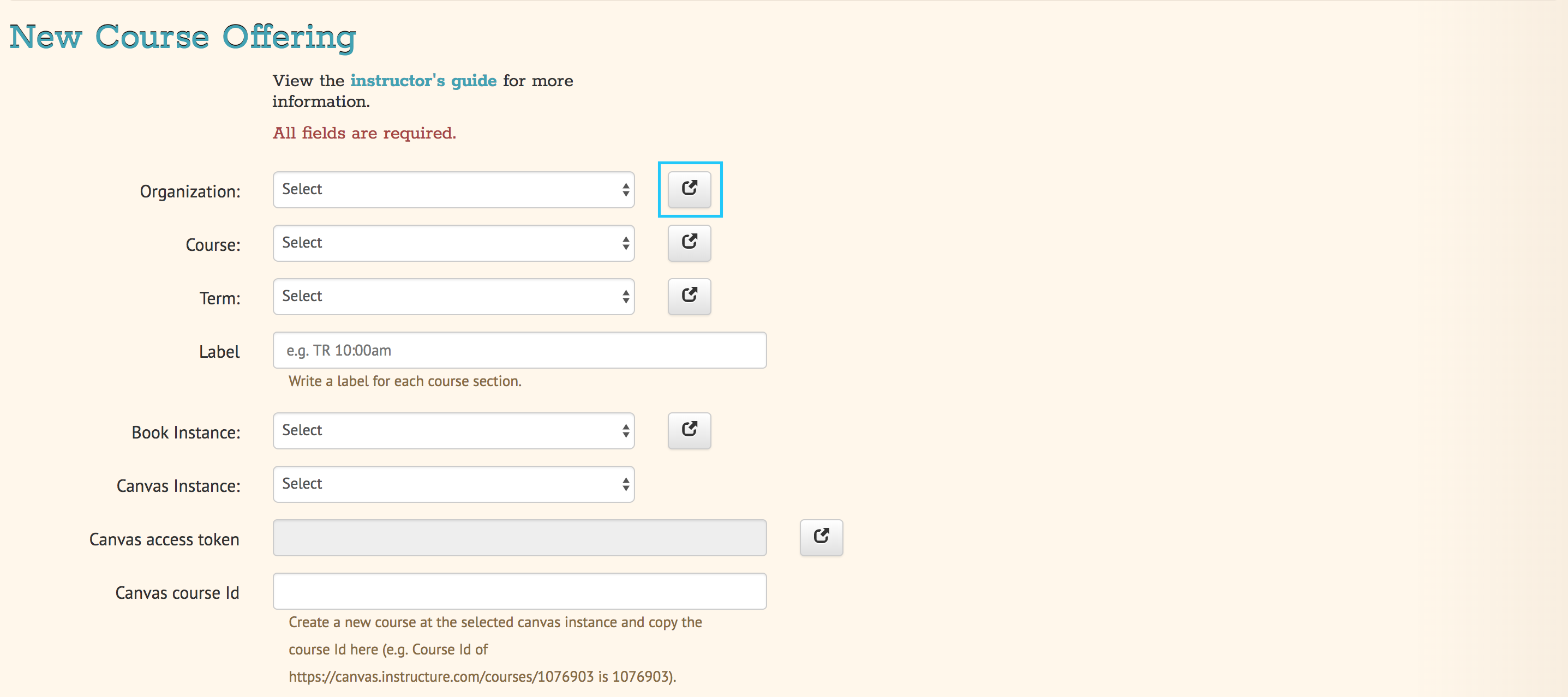Viewport: 1568px width, 697px height.
Task: Click the "Canvas Instance:" field label
Action: pos(178,486)
